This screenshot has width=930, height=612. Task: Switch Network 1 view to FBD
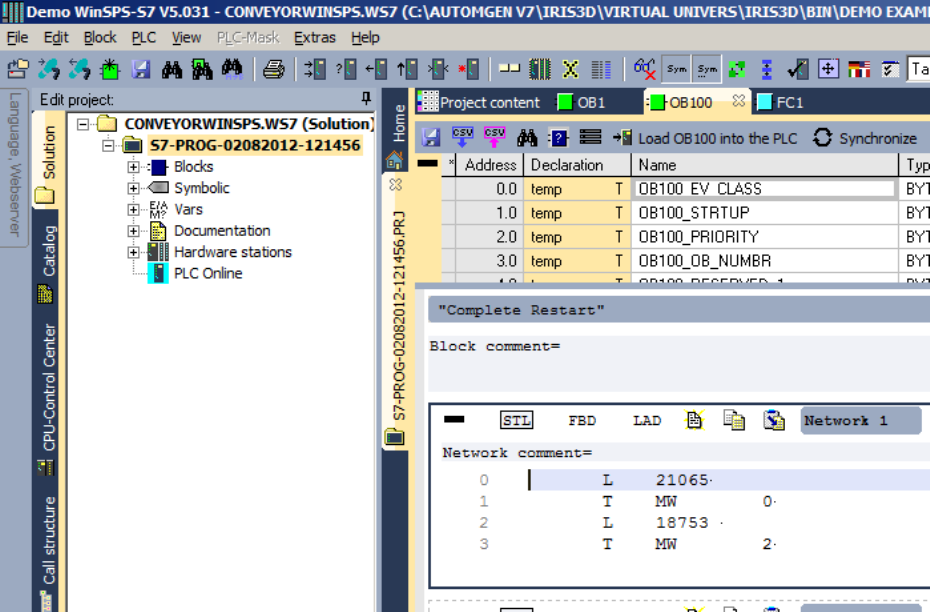[x=582, y=421]
